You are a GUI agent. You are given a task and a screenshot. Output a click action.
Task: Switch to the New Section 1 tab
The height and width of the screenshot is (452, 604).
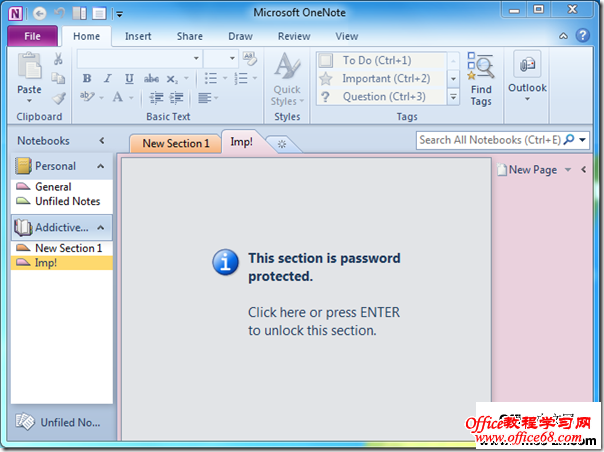pyautogui.click(x=176, y=143)
